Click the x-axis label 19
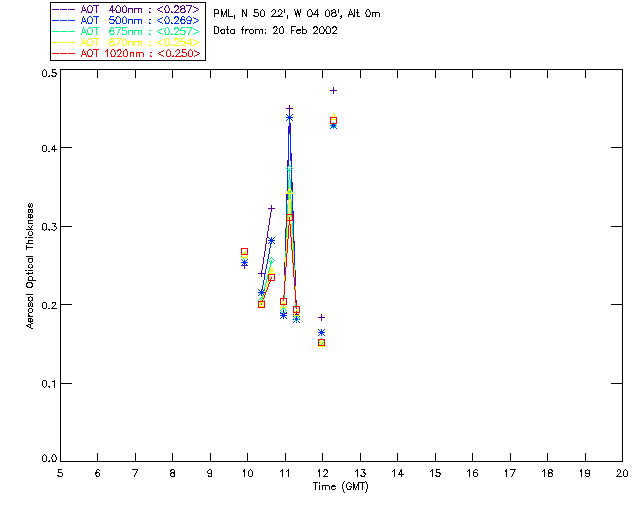640x512 pixels. (585, 473)
